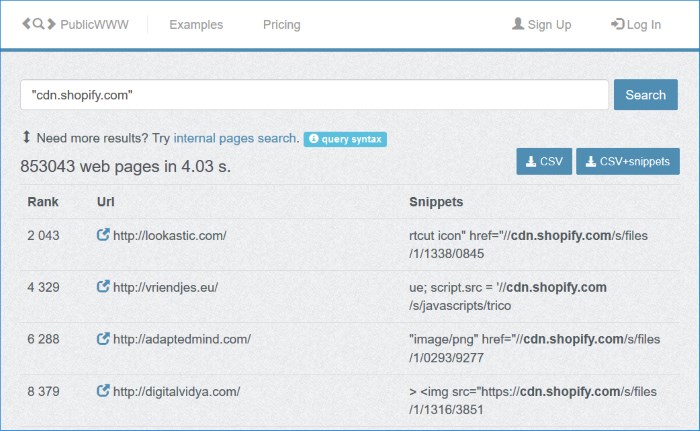
Task: Open the PublicWWW home logo
Action: [75, 24]
